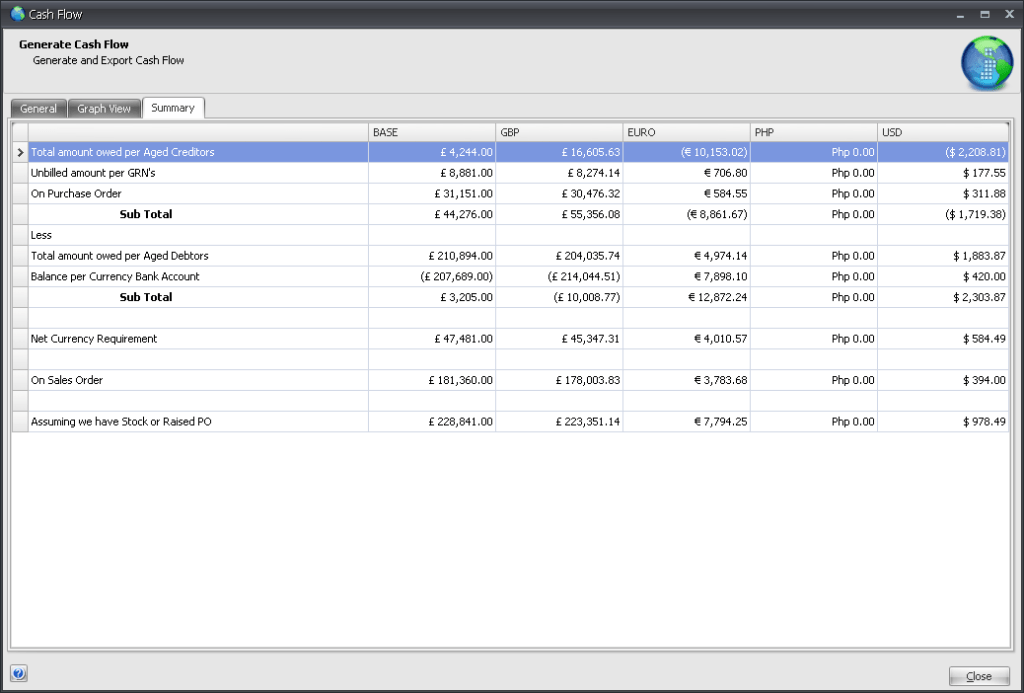Click USD subtotal ($ 1,719.38)
The height and width of the screenshot is (693, 1024).
click(x=943, y=214)
